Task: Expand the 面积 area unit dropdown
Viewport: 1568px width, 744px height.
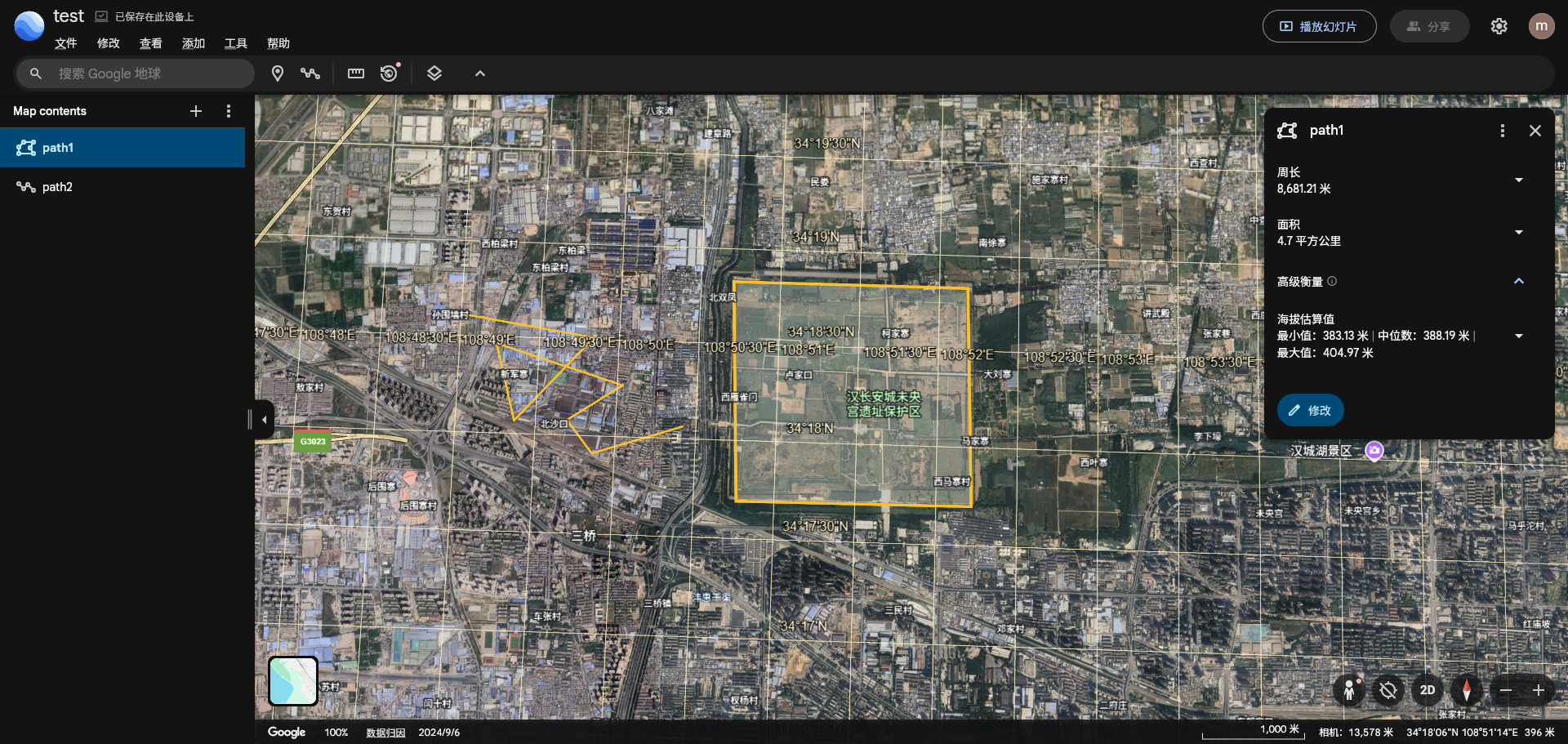Action: click(1518, 233)
